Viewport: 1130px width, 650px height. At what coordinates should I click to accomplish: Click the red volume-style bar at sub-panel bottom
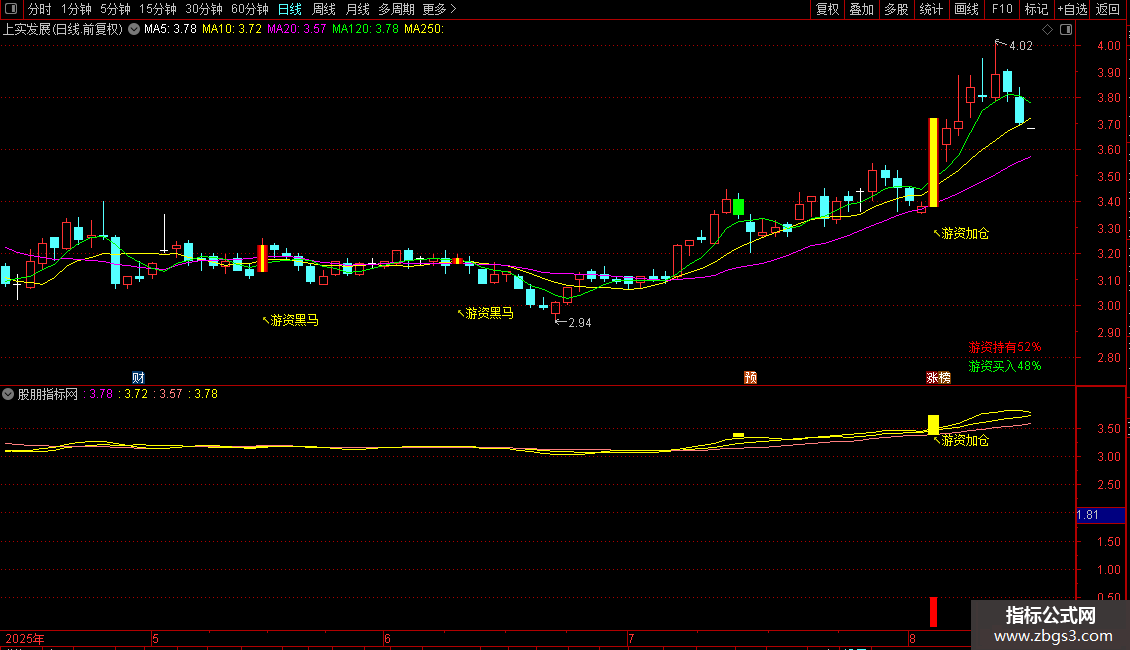tap(933, 612)
